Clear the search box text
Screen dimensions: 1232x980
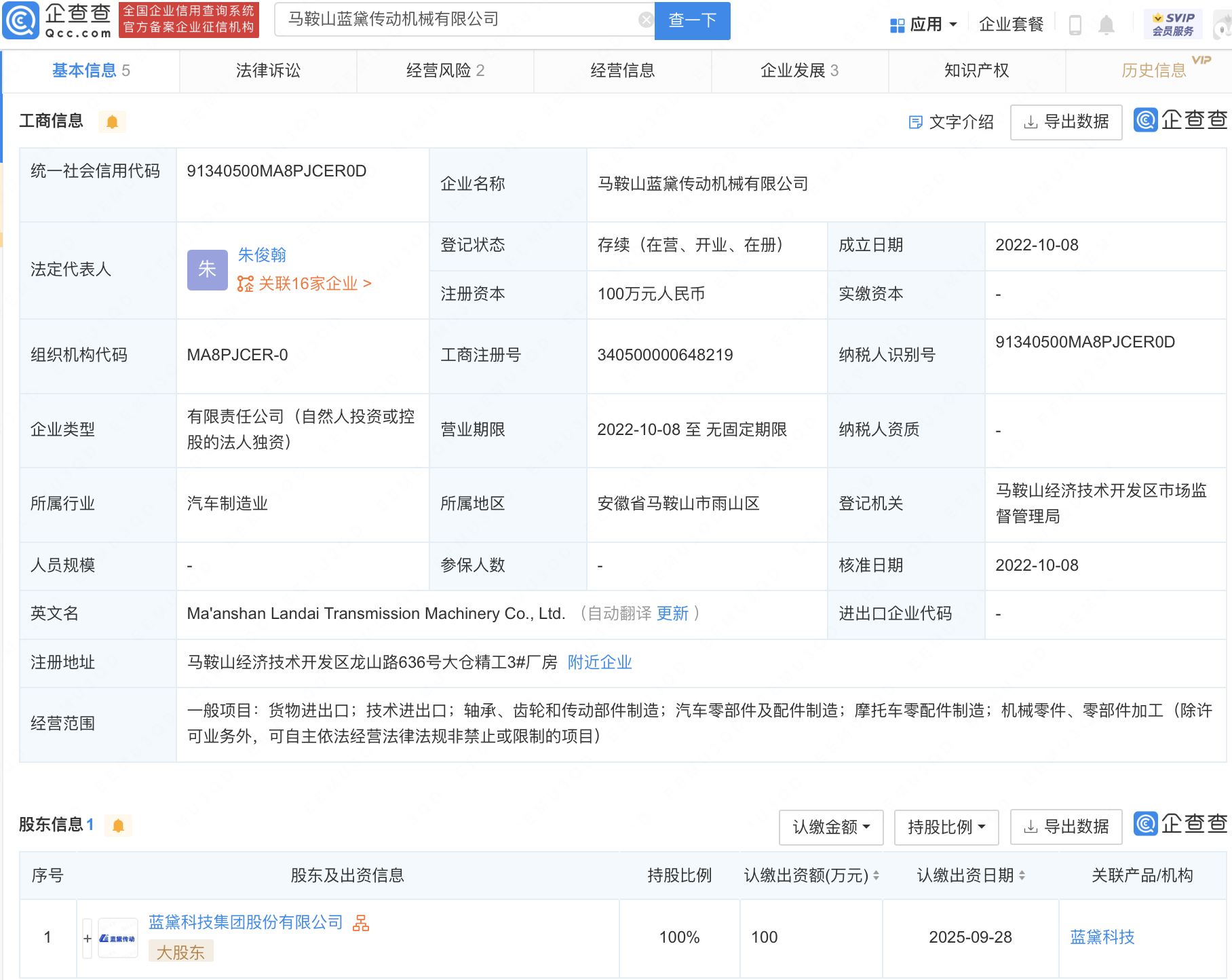[646, 20]
